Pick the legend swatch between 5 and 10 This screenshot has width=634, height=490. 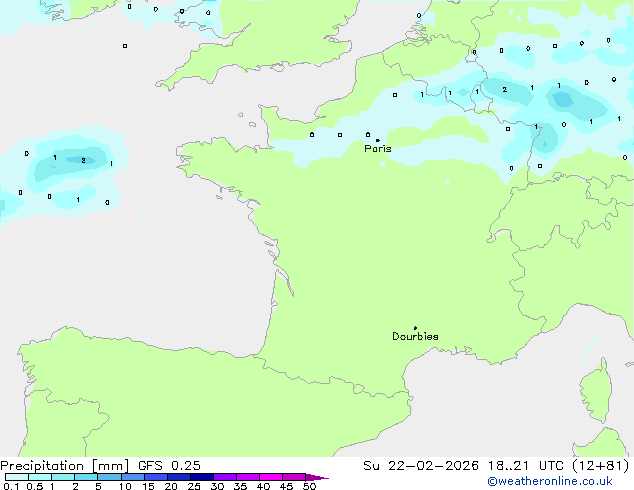click(x=109, y=477)
